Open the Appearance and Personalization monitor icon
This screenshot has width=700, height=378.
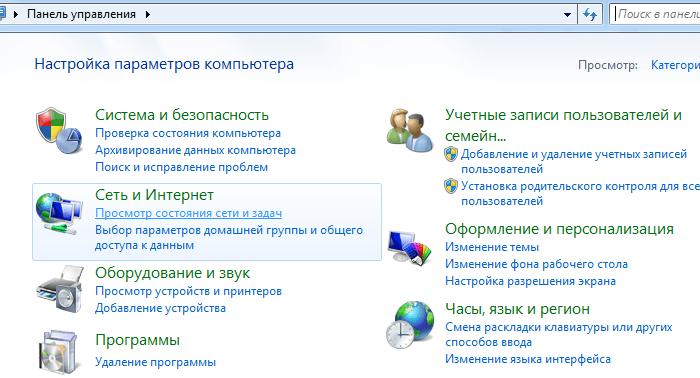(410, 247)
